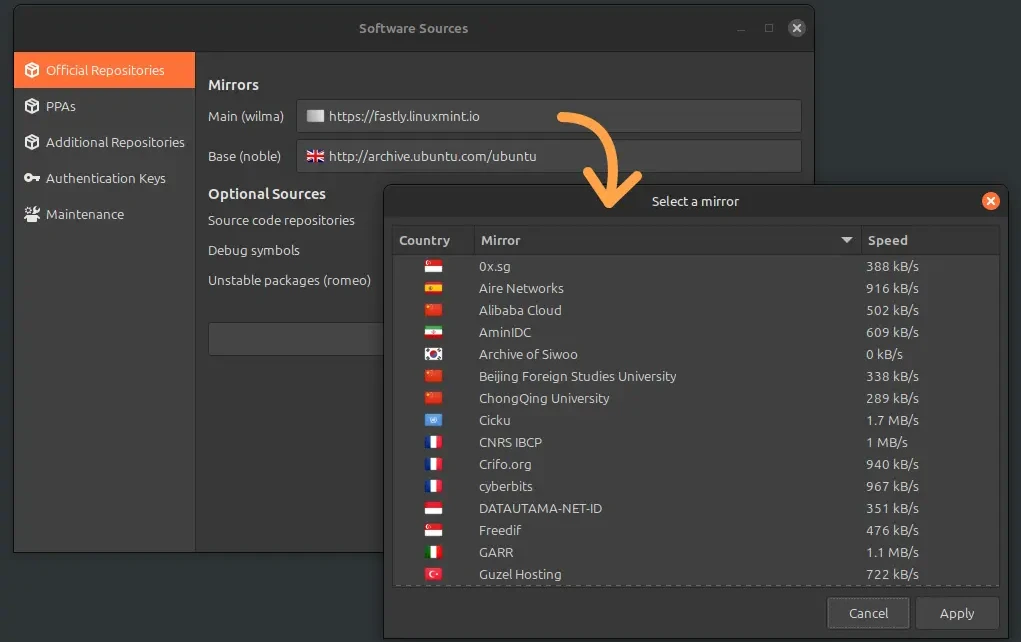Click the Iran flag beside AminIDC
The image size is (1021, 642).
point(433,333)
